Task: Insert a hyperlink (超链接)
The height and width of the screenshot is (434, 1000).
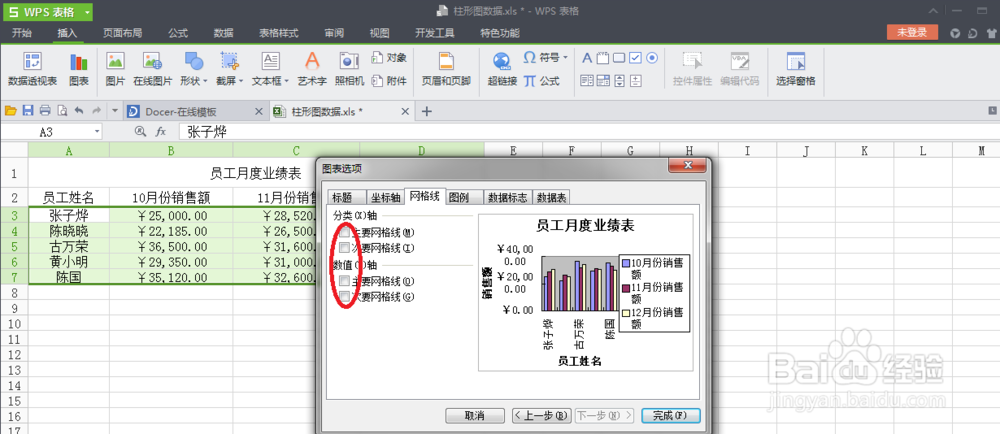Action: pos(502,69)
